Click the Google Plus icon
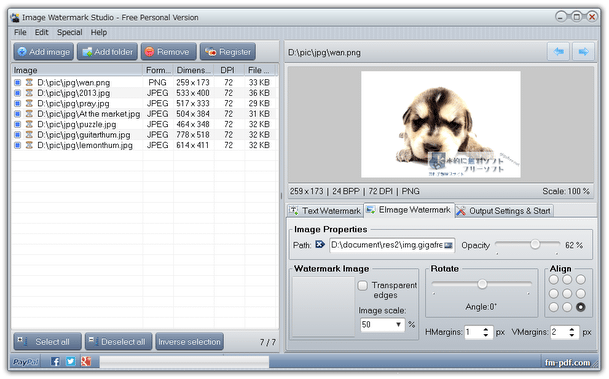The image size is (609, 379). pyautogui.click(x=86, y=362)
